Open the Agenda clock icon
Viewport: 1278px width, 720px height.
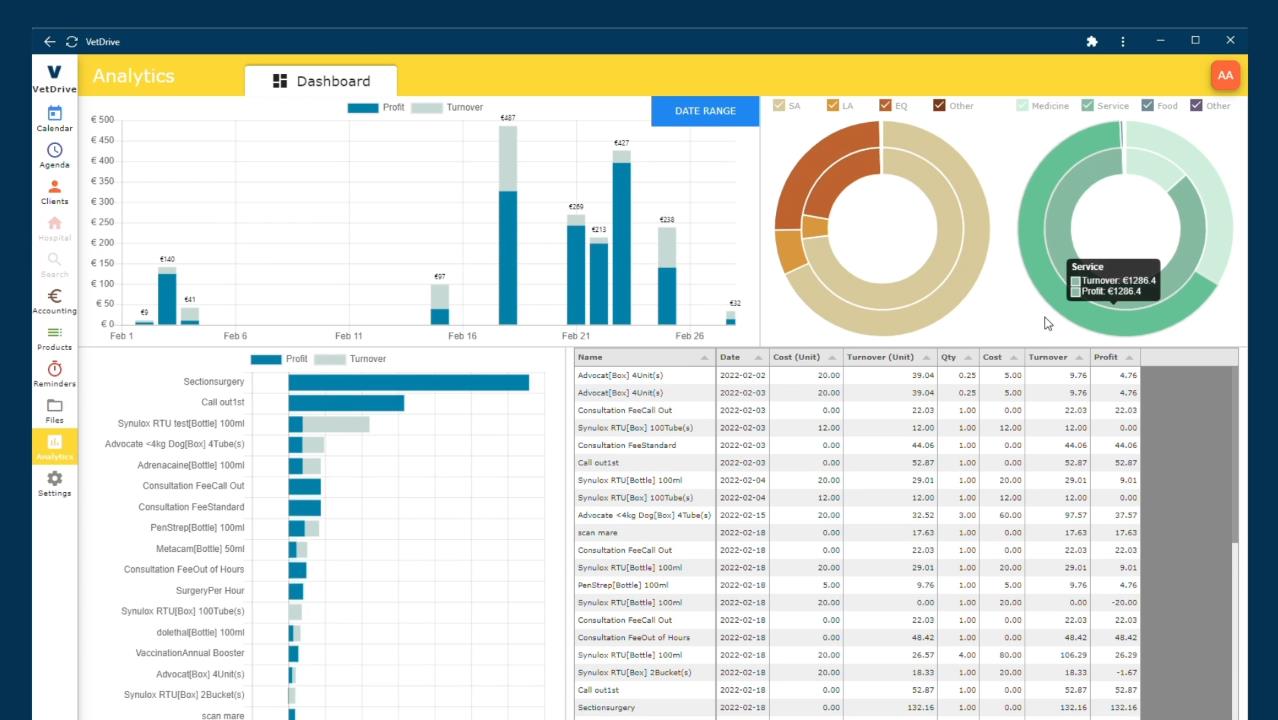[x=54, y=151]
